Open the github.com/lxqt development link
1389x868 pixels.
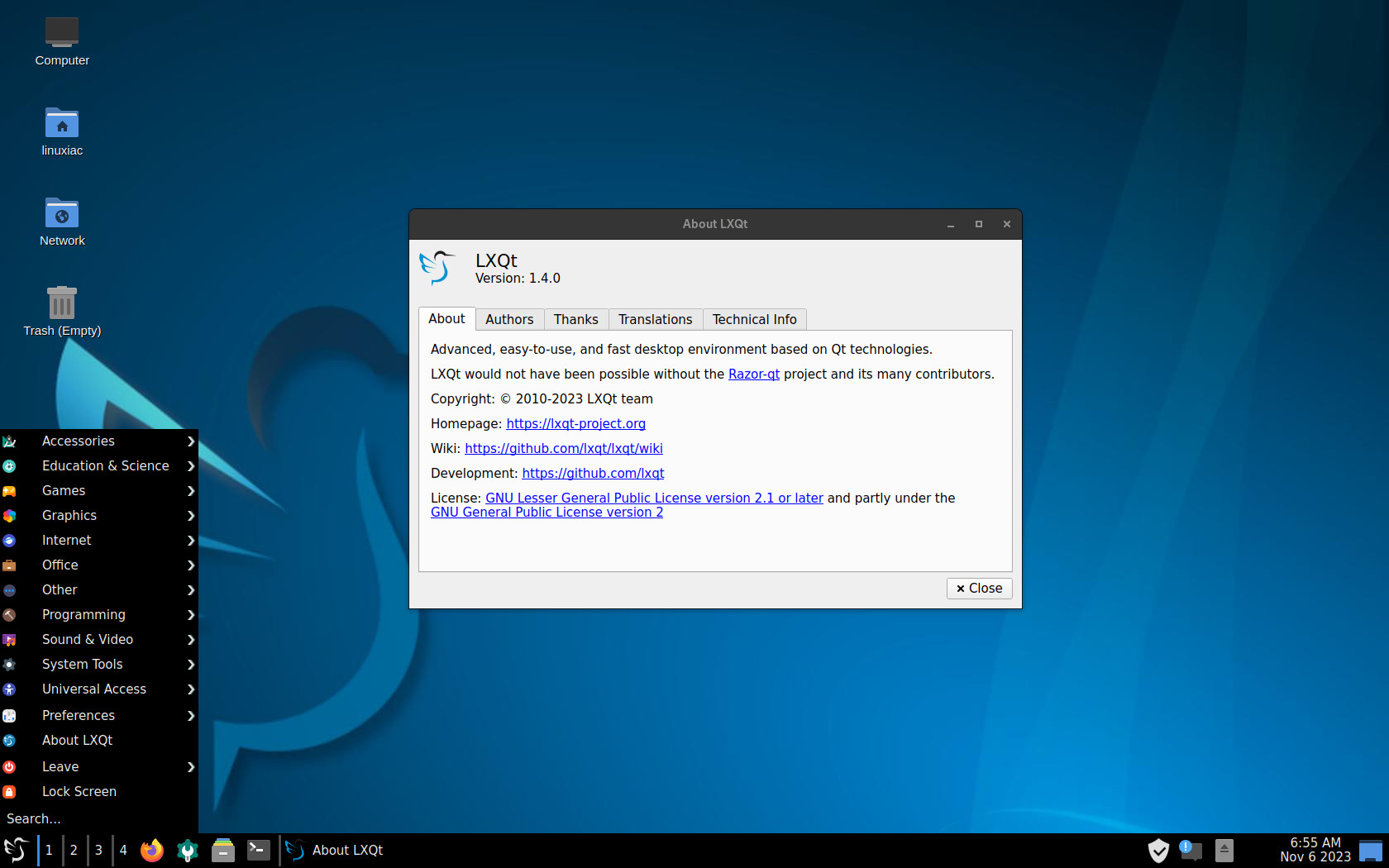(x=593, y=474)
